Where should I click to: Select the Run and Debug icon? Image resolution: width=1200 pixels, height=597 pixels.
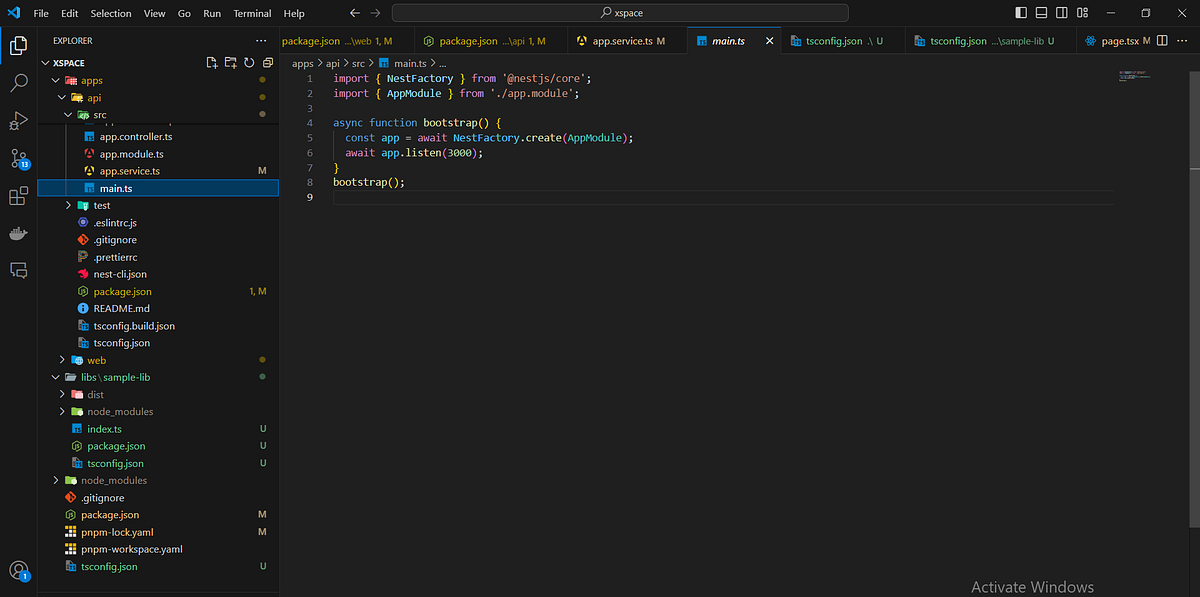[x=18, y=120]
